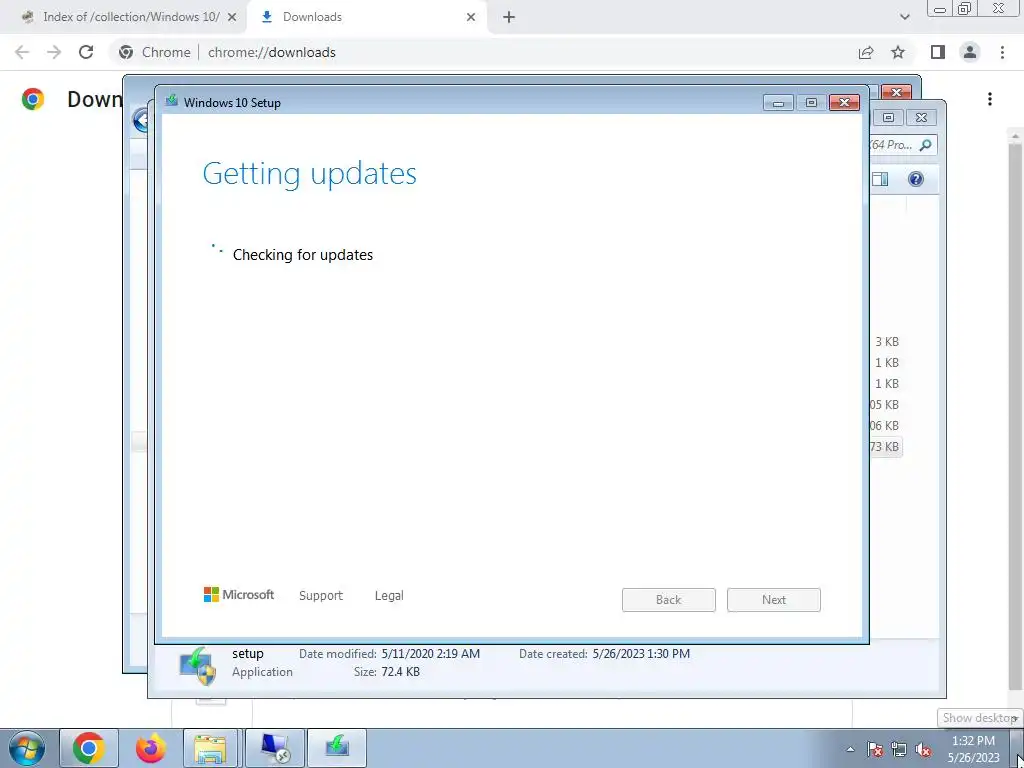This screenshot has width=1024, height=768.
Task: Click the network tray icon
Action: tap(899, 749)
